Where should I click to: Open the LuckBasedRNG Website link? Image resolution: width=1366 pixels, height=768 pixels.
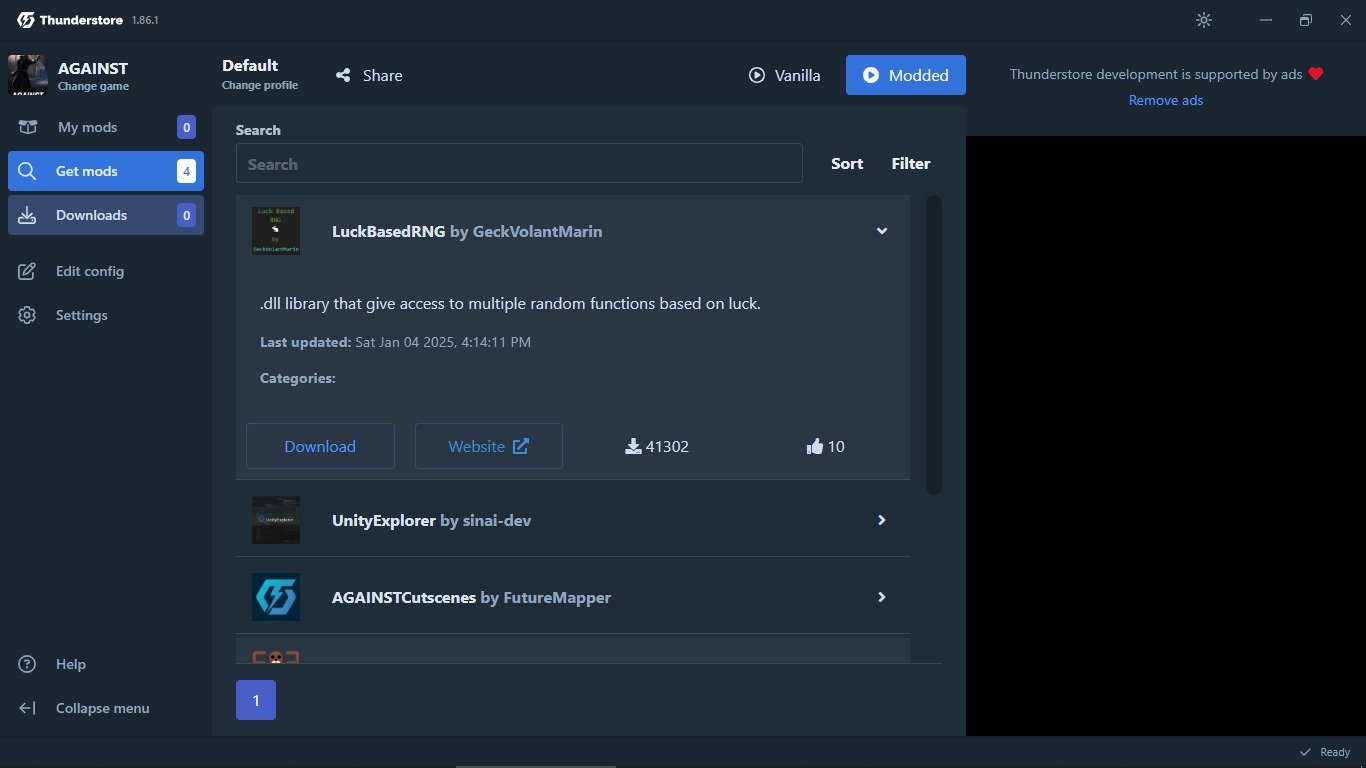(489, 446)
